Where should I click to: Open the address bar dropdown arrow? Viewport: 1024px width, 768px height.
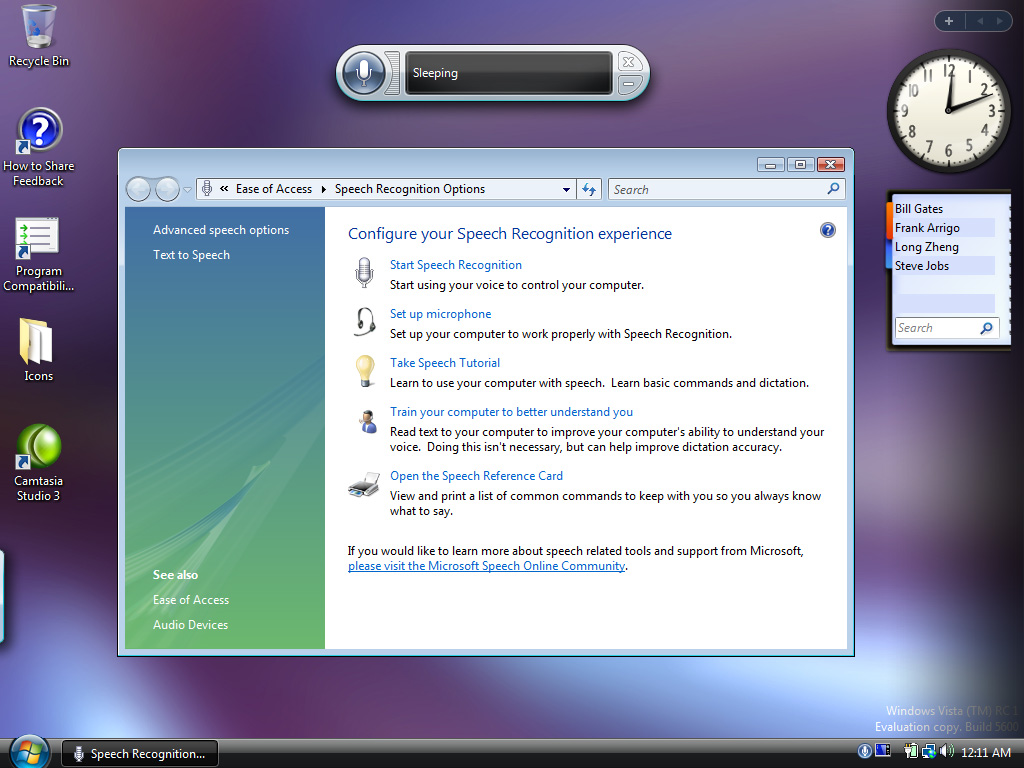tap(566, 189)
